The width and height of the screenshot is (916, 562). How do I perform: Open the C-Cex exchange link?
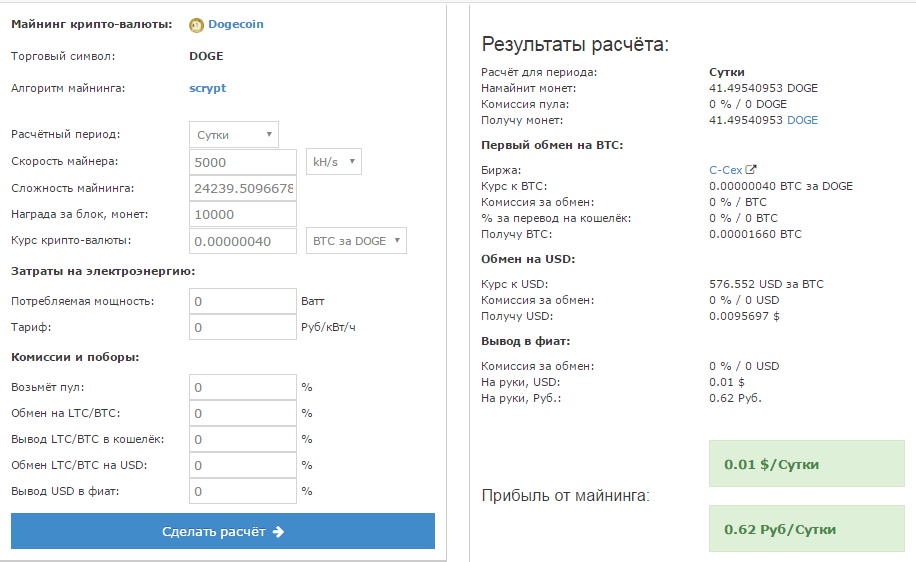pos(725,170)
